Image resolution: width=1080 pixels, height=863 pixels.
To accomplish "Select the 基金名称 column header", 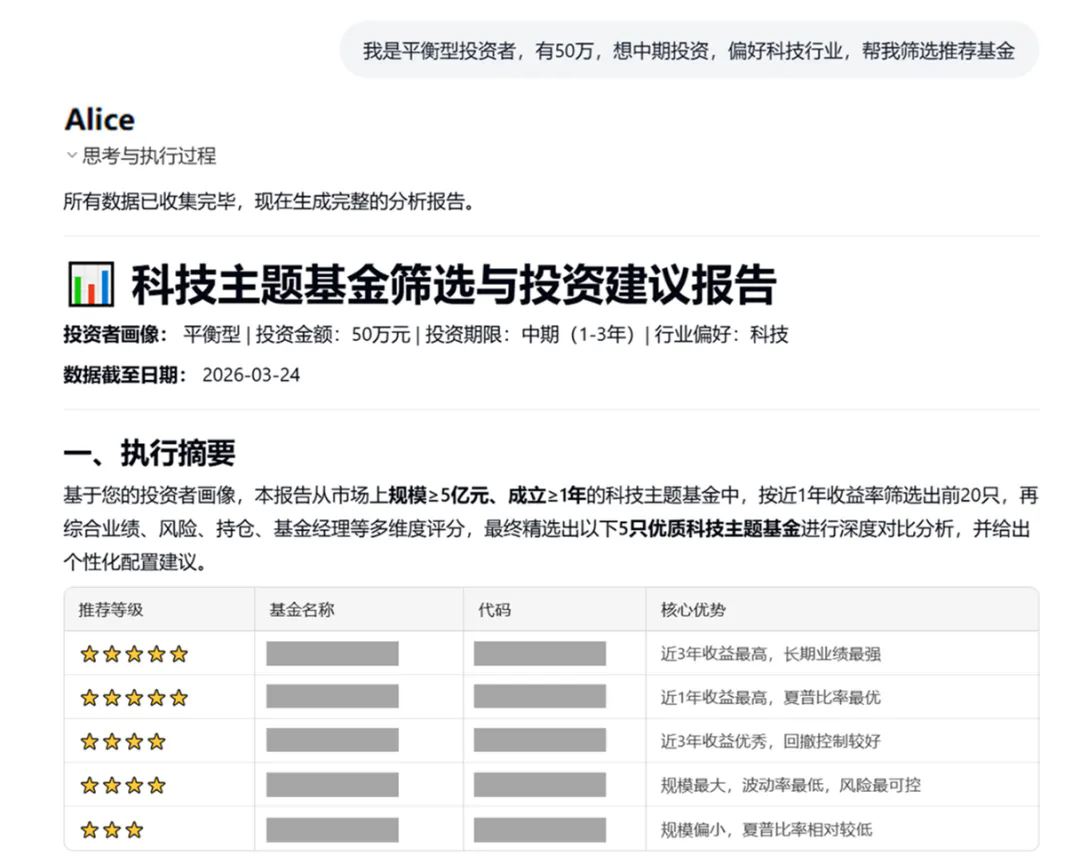I will [302, 609].
